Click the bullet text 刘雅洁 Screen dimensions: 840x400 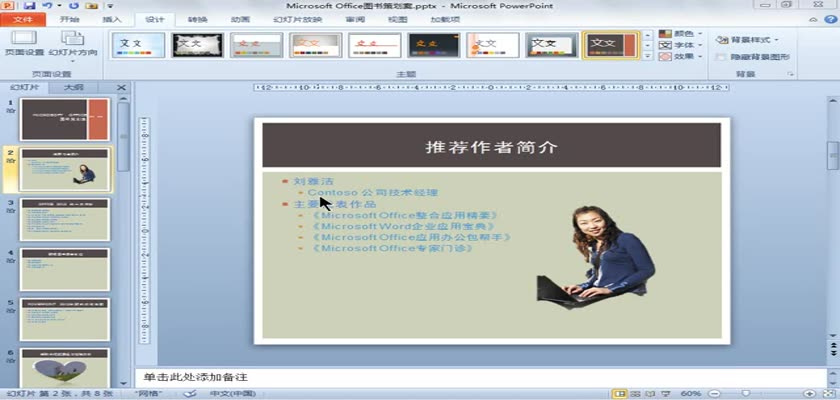313,182
